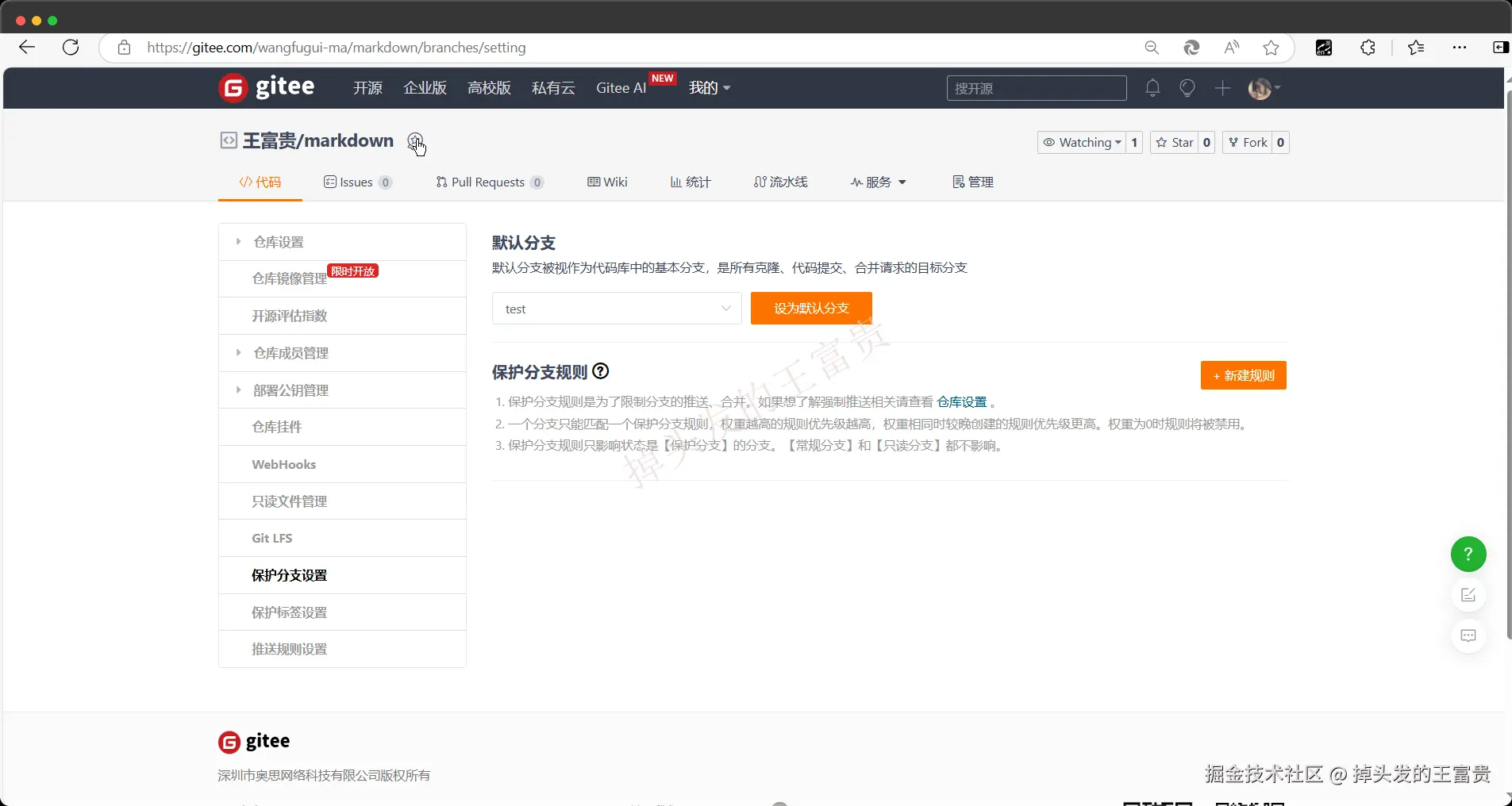
Task: Open the browser zoom magnifier icon
Action: 1152,48
